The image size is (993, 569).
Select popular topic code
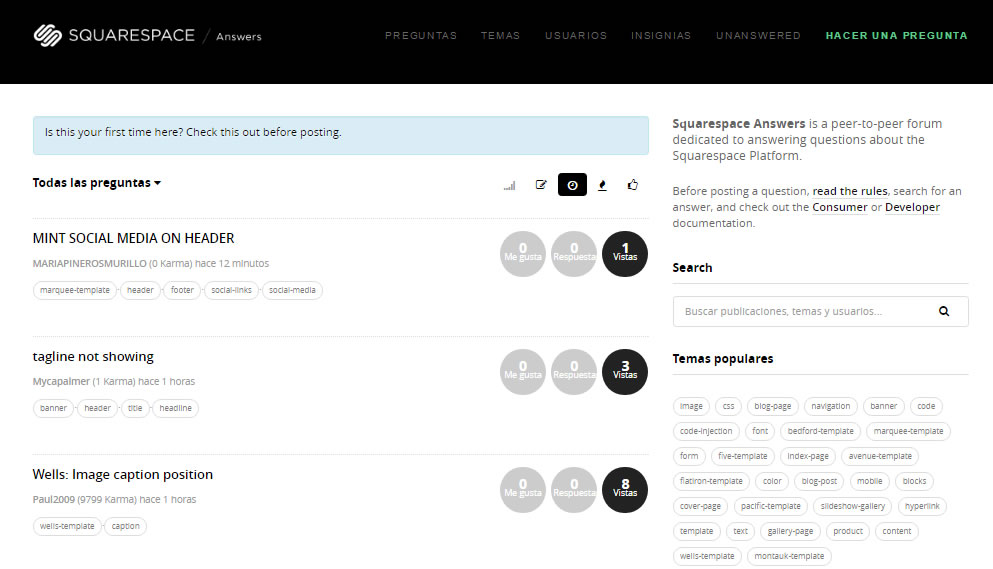click(926, 406)
